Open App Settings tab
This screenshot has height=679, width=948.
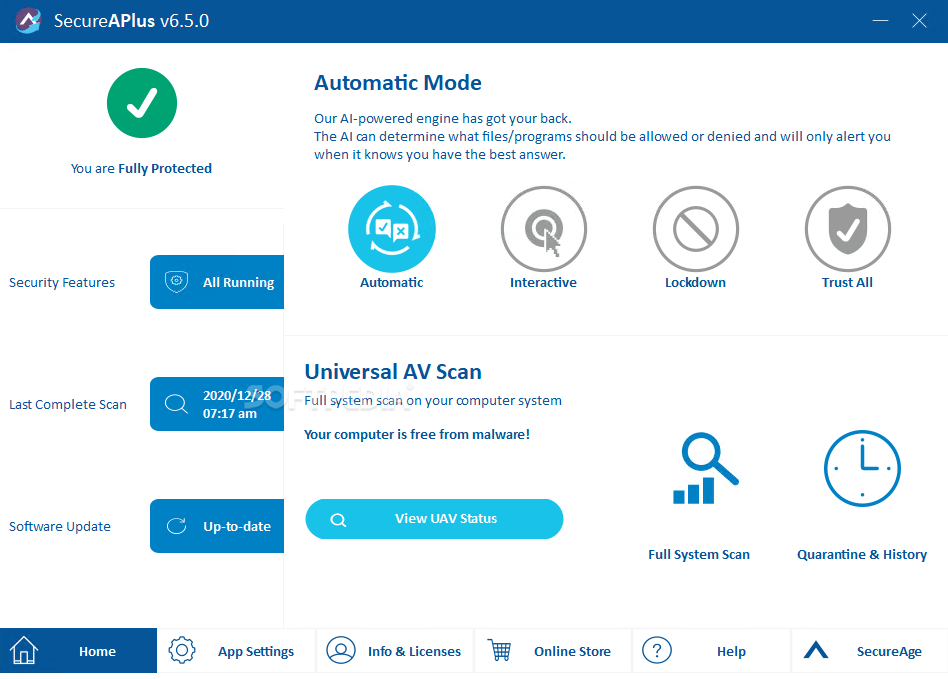point(236,651)
